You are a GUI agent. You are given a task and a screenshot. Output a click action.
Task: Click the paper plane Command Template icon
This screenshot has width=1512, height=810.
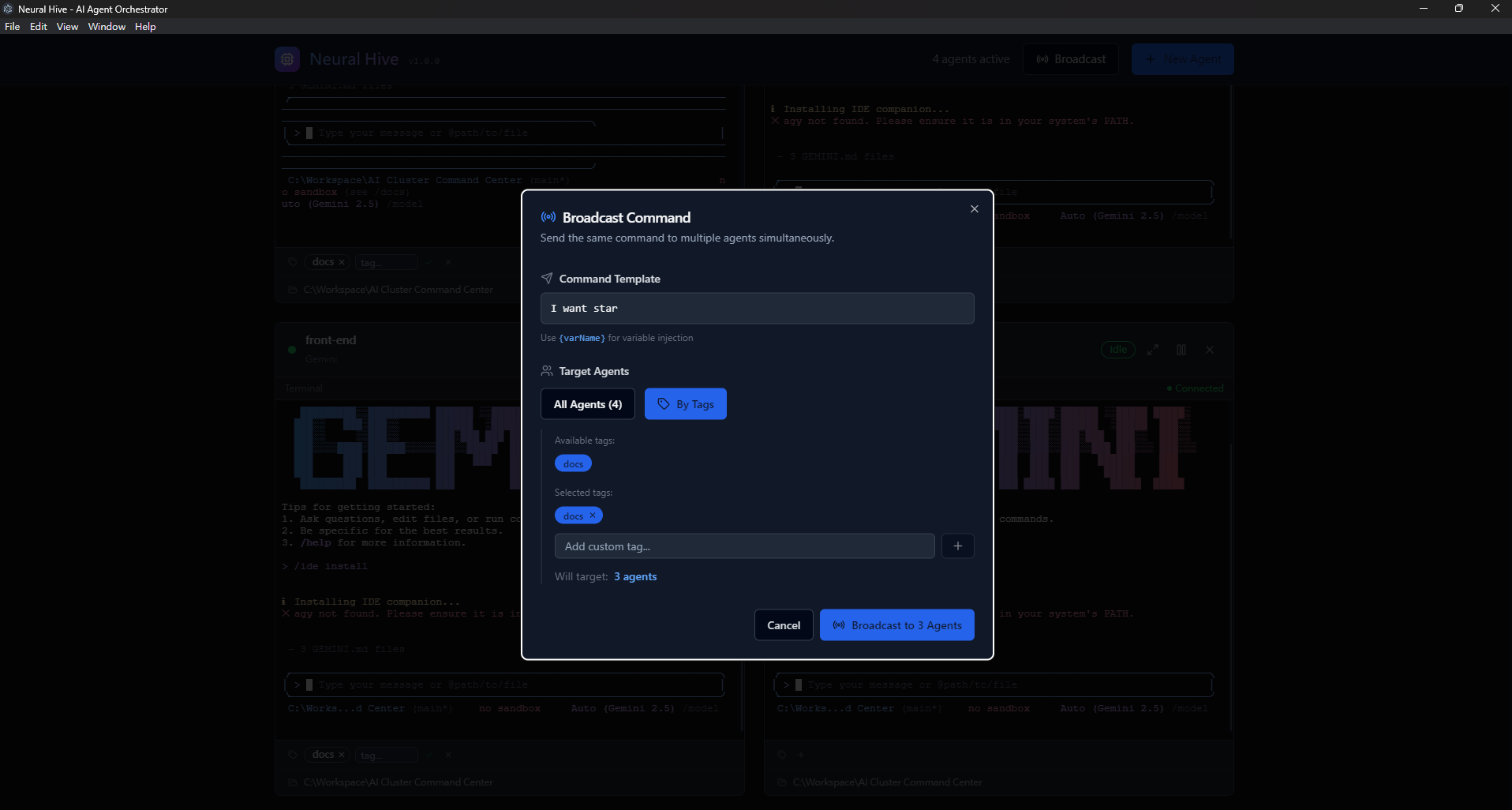coord(547,279)
